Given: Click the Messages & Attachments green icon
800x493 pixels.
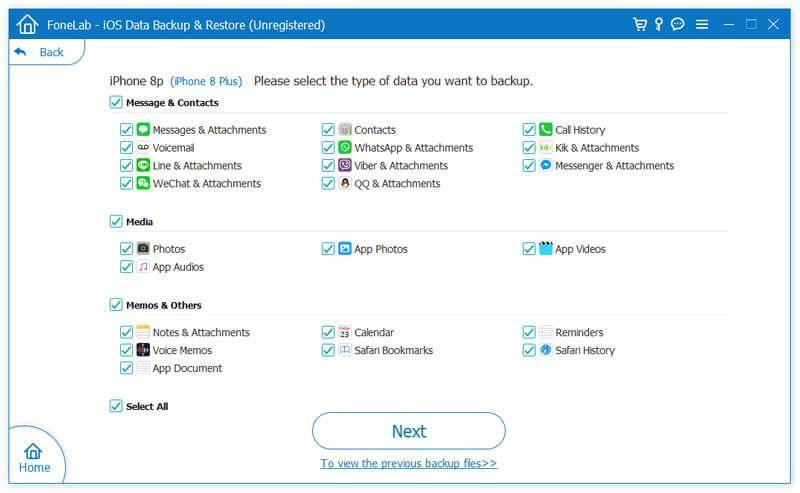Looking at the screenshot, I should [x=143, y=129].
